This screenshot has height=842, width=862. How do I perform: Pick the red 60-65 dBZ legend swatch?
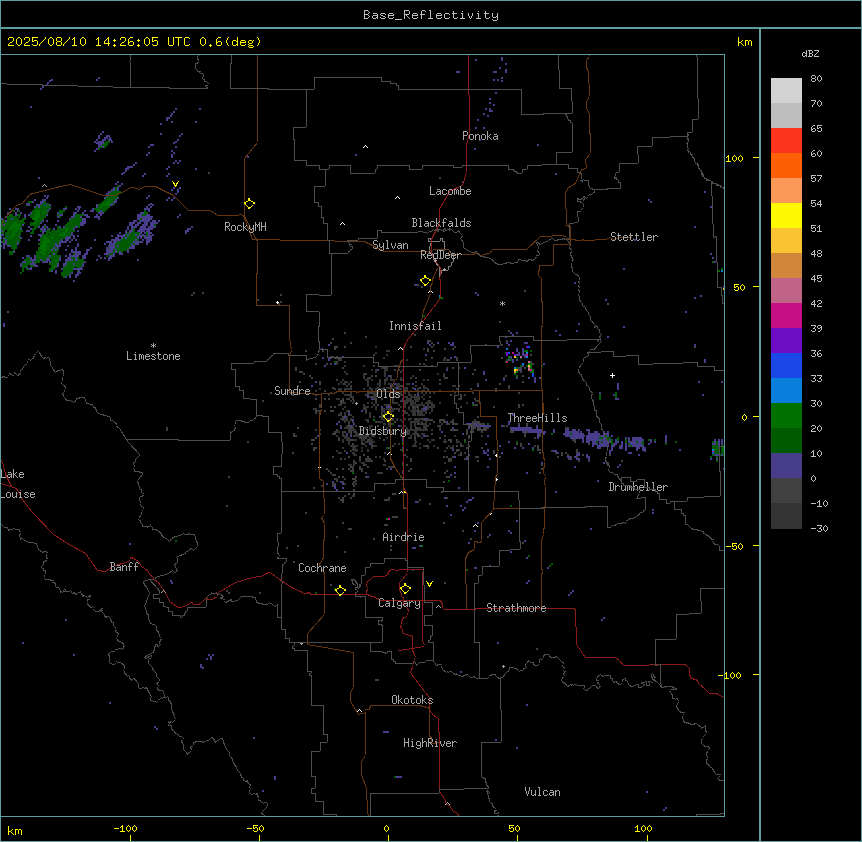coord(786,140)
